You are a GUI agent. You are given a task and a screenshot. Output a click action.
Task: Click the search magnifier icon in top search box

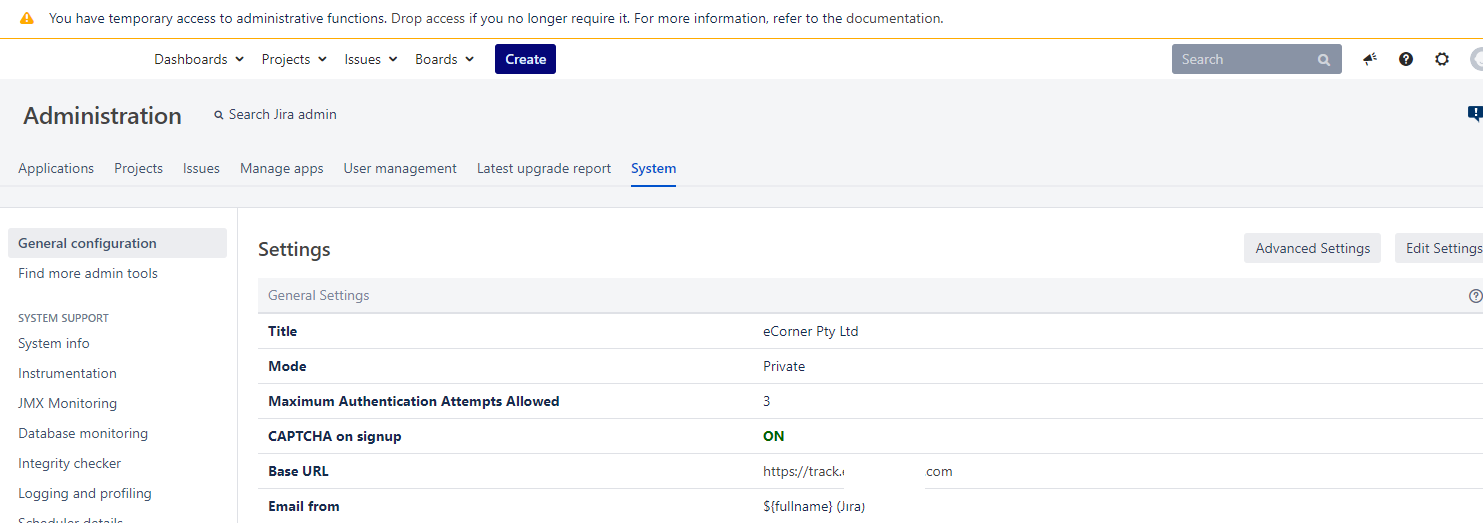tap(1324, 60)
